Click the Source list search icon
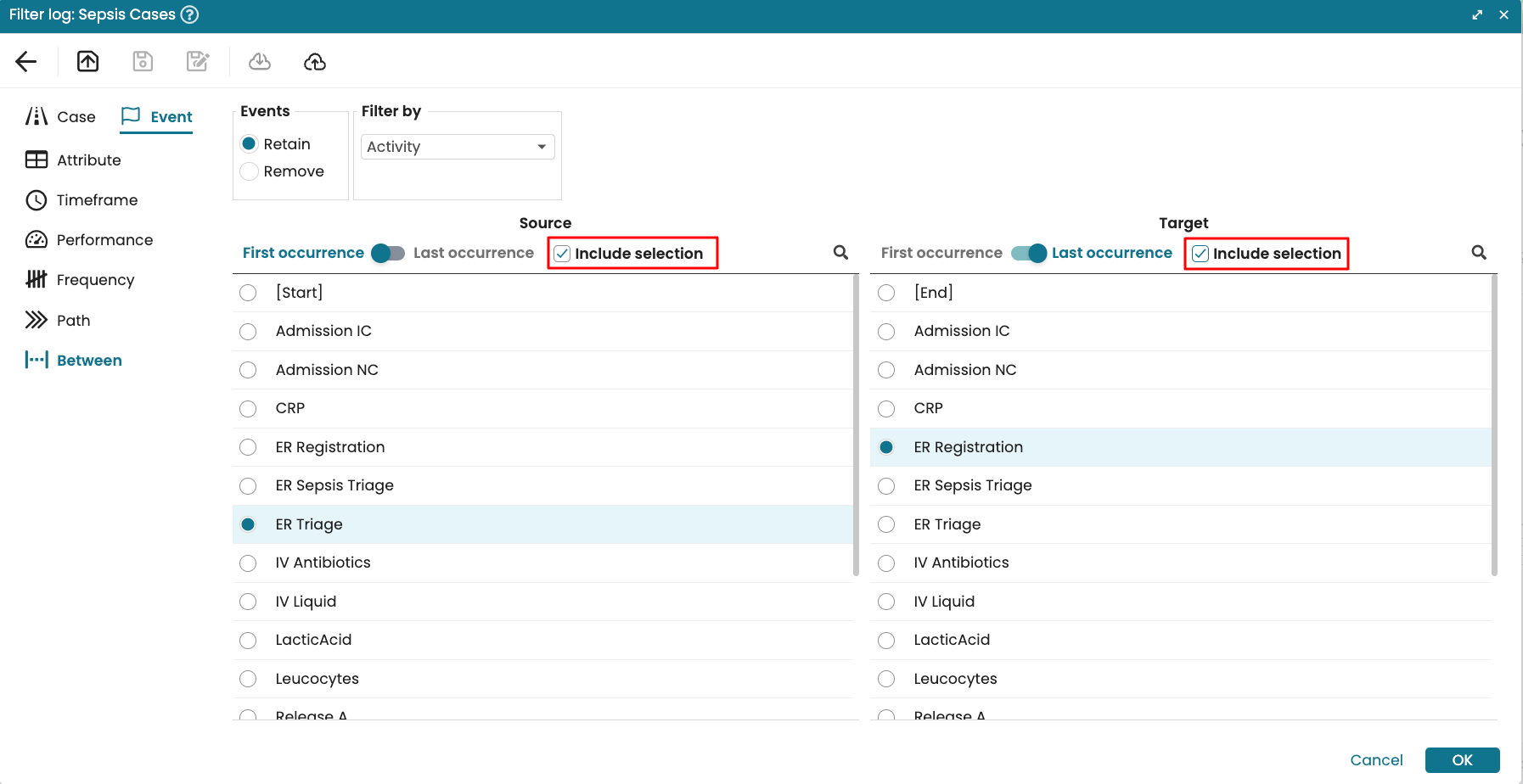 840,253
